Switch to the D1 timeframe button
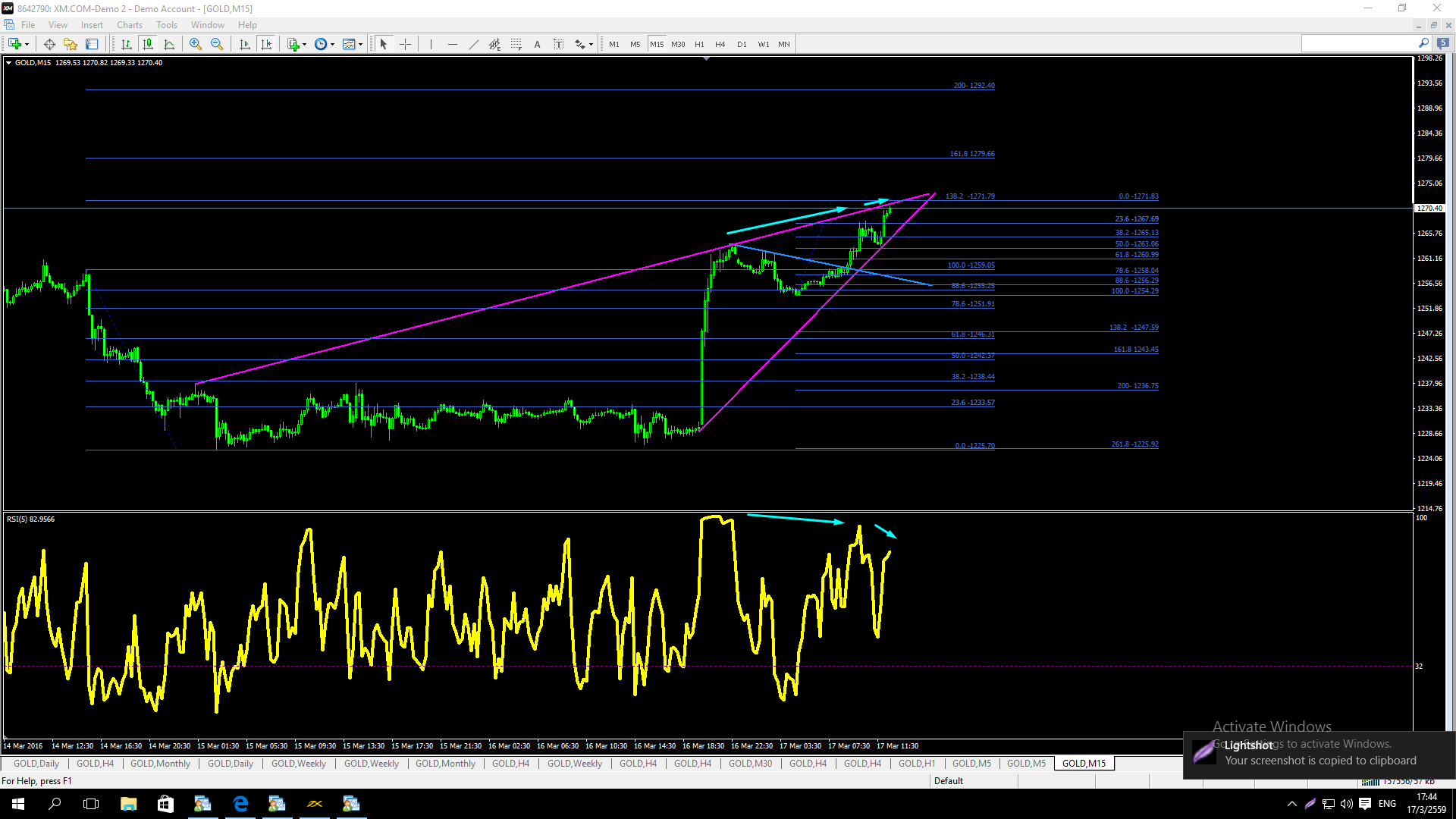1456x819 pixels. (742, 44)
